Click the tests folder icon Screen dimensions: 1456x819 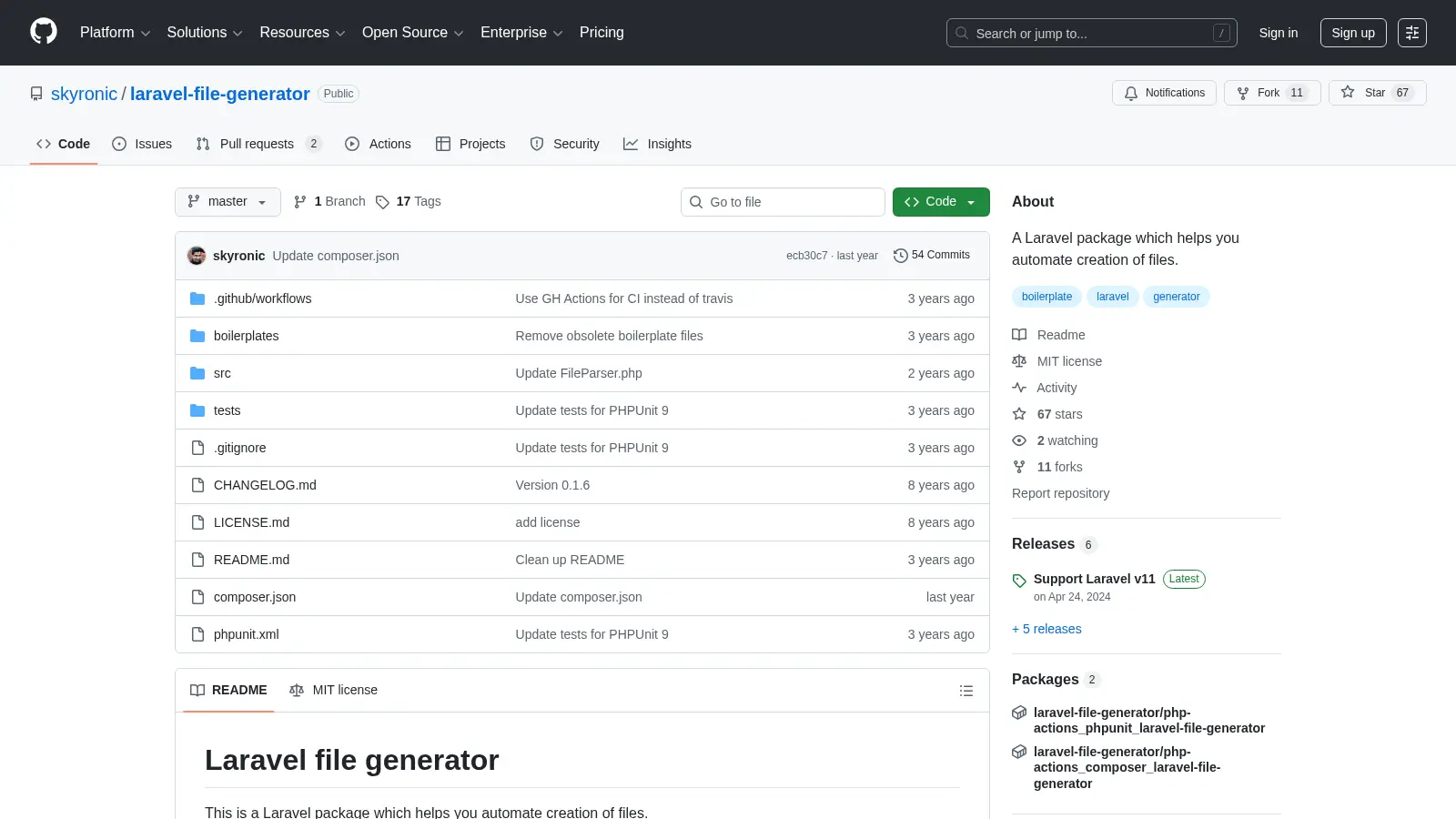[197, 410]
